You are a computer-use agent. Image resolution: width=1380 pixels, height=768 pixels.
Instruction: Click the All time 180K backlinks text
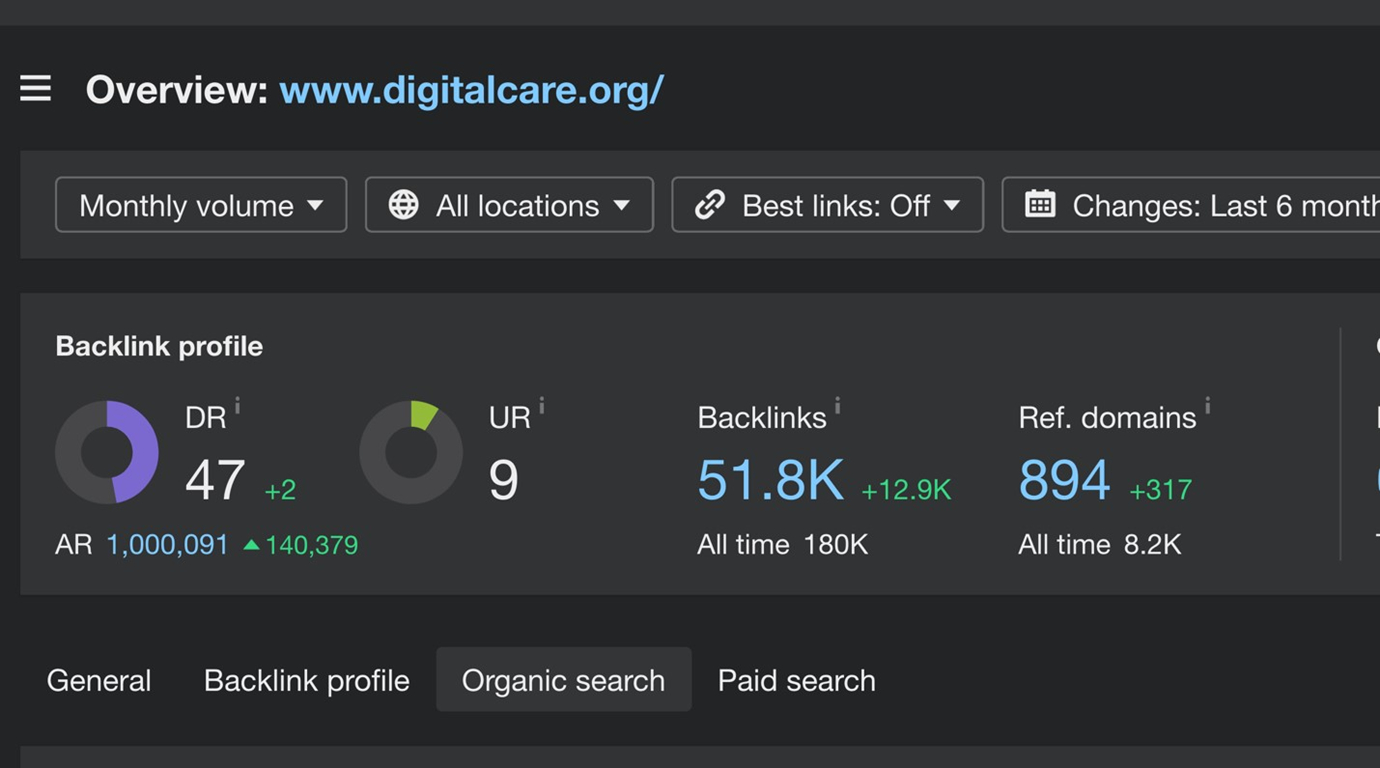tap(783, 545)
